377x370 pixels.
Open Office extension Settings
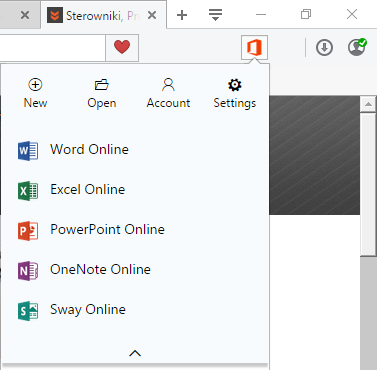pos(235,93)
